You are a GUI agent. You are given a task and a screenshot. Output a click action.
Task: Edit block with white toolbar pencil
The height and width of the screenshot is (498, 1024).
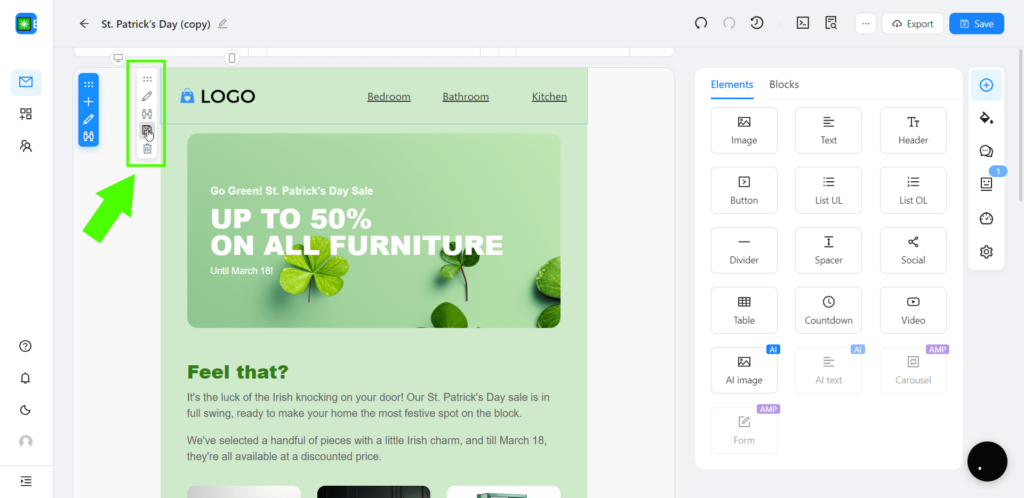pos(147,97)
